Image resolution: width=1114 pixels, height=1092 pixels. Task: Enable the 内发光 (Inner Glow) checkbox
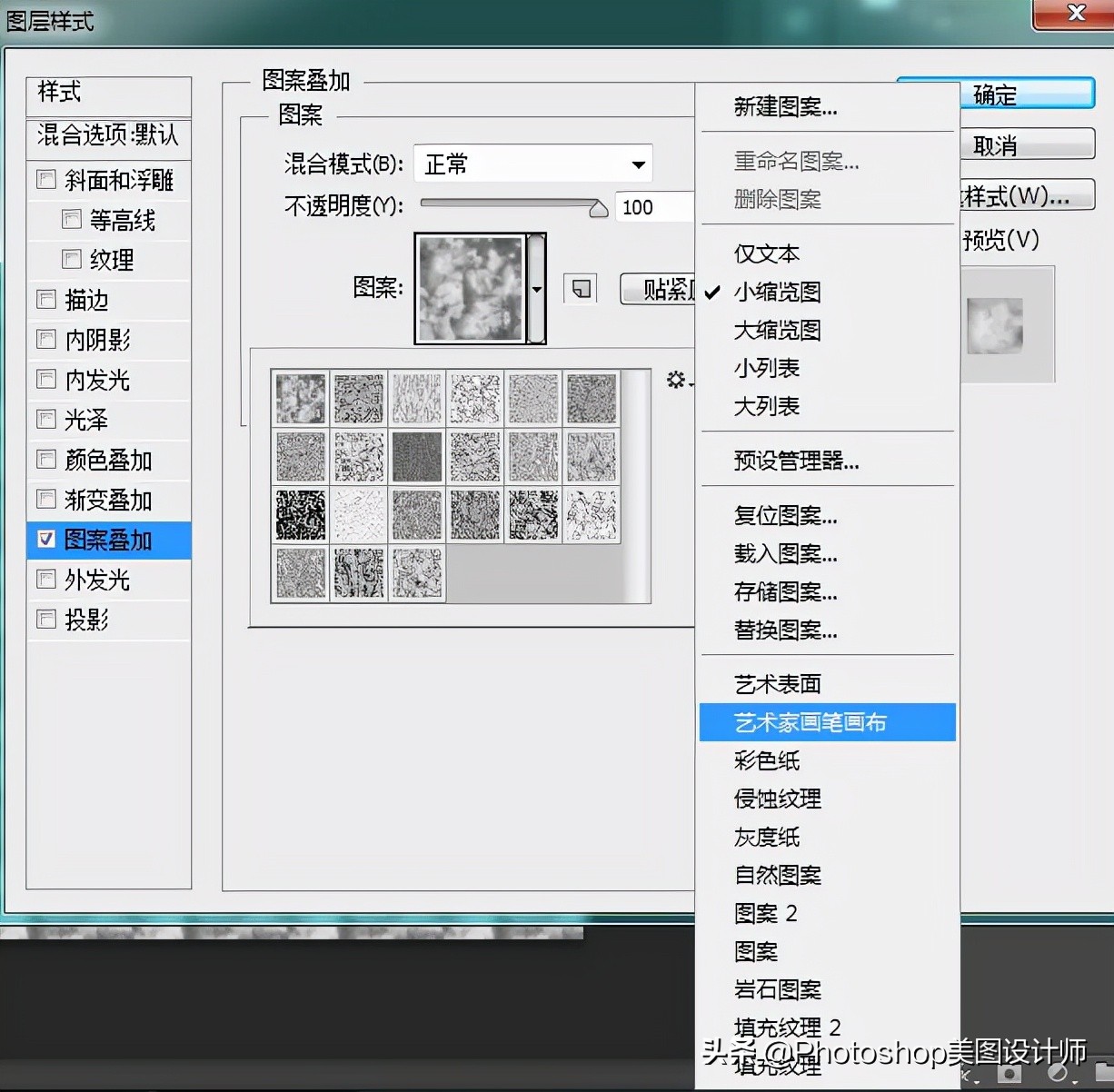point(45,380)
